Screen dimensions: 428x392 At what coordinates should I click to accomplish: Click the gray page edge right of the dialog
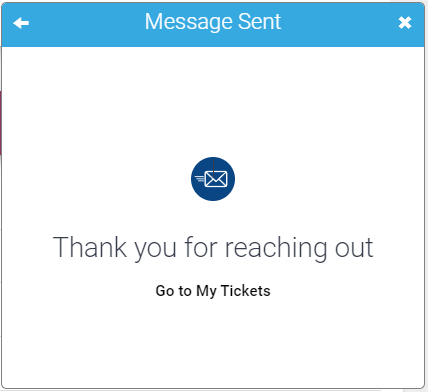[426, 200]
